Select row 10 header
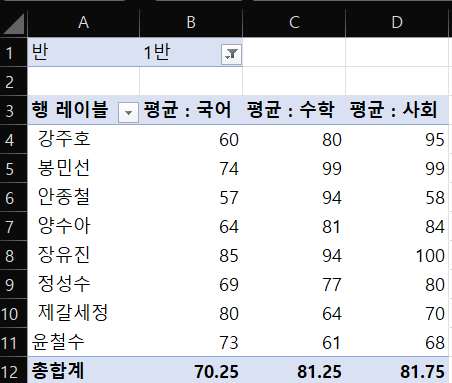Screen dimensions: 452x383 coord(13,314)
